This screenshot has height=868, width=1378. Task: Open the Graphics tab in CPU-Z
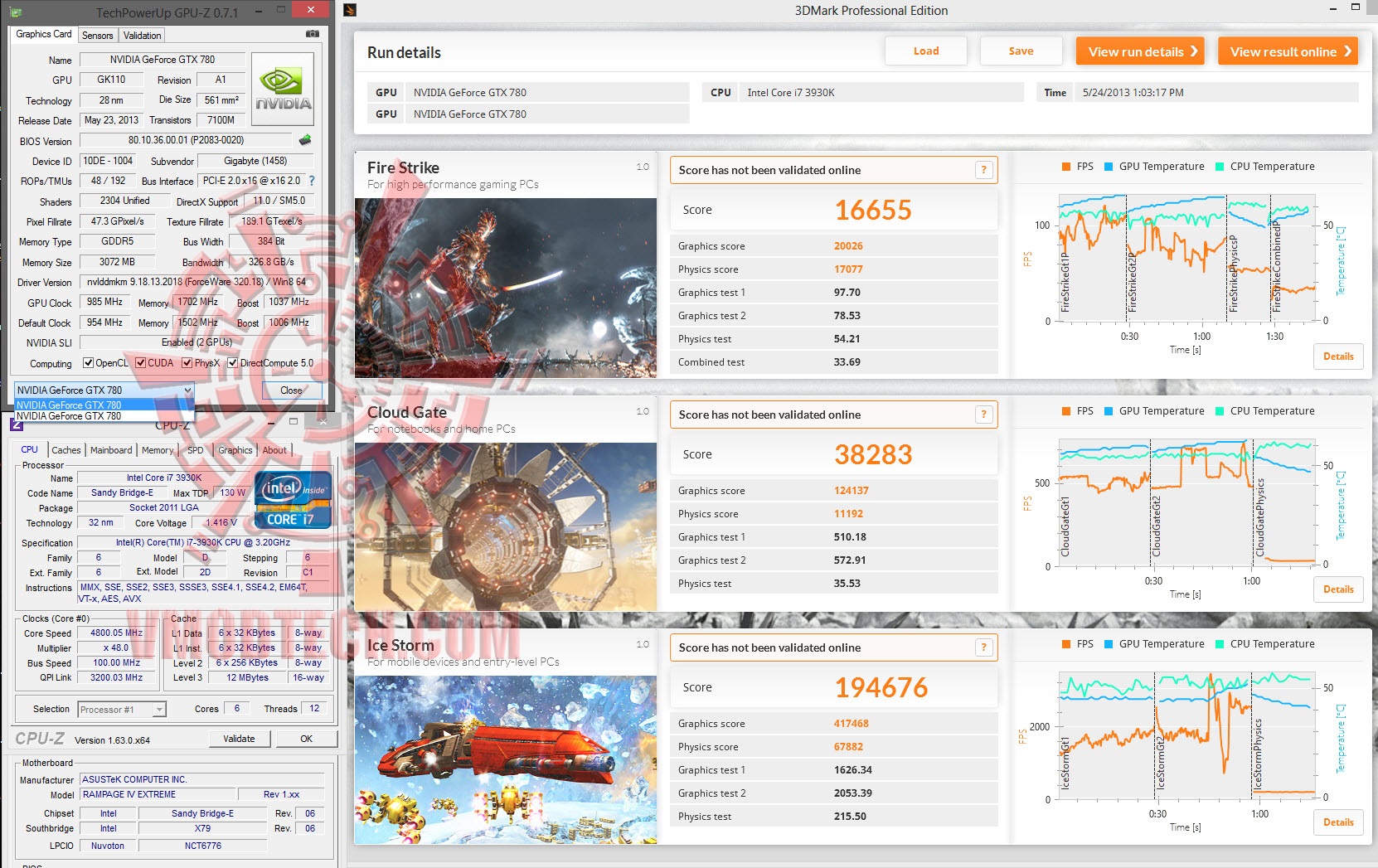(235, 450)
